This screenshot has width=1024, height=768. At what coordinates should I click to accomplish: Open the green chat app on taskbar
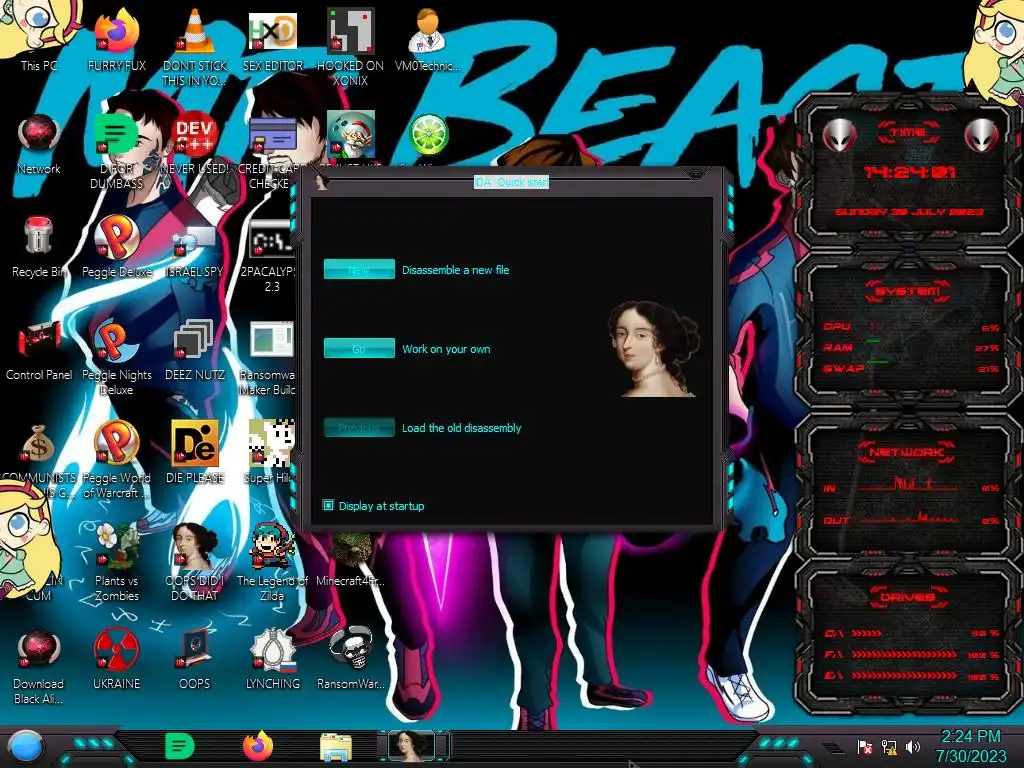tap(180, 746)
